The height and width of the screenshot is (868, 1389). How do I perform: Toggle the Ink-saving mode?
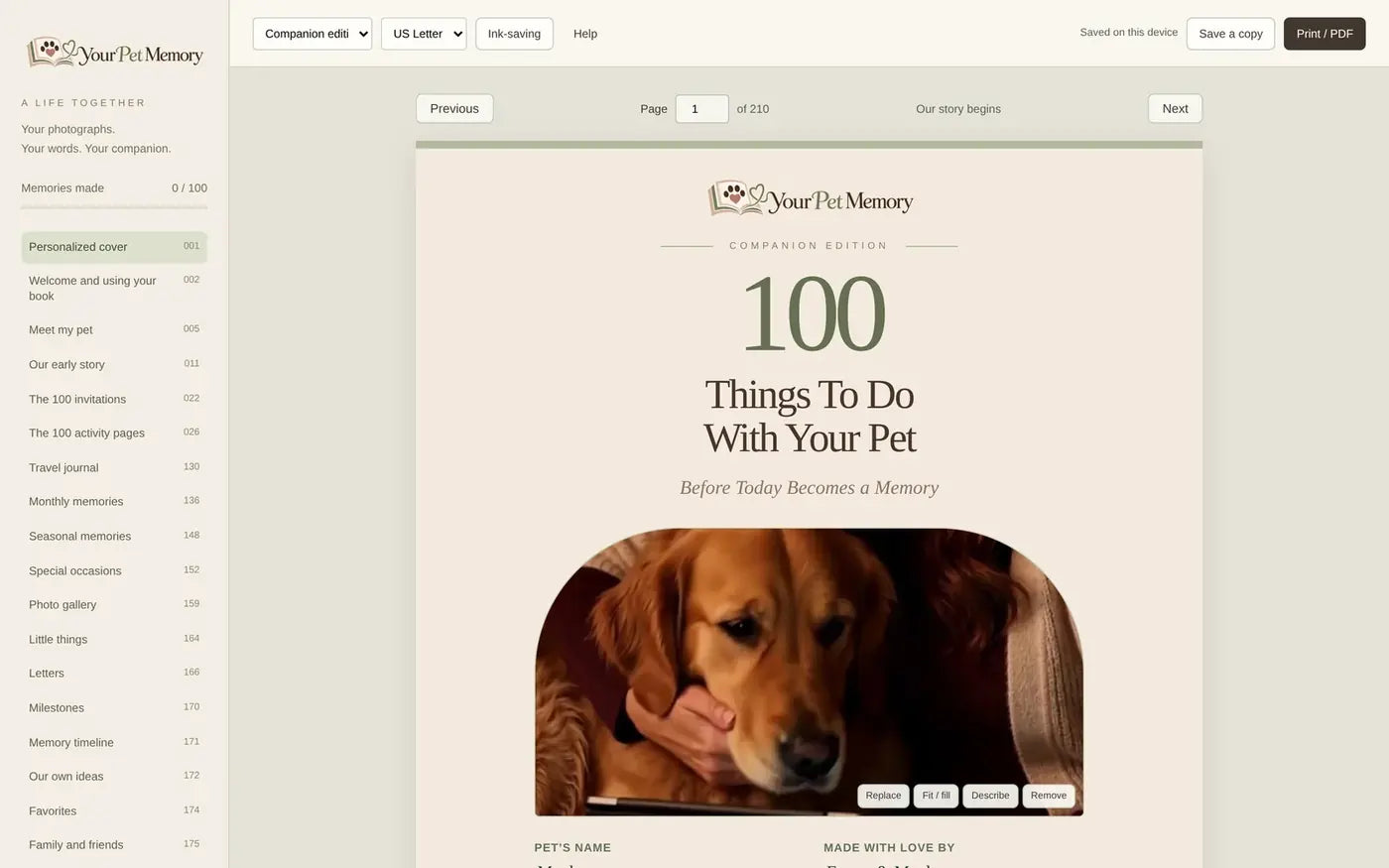pos(514,34)
